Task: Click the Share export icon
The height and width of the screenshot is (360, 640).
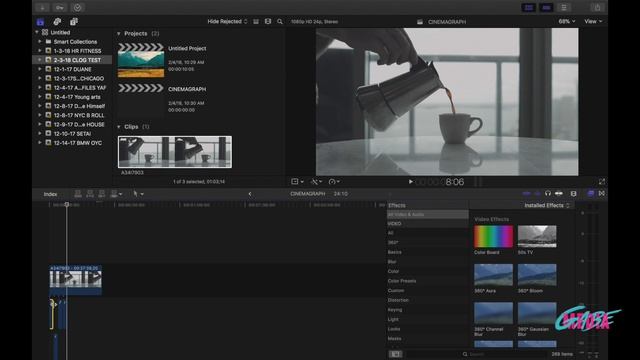Action: (x=597, y=7)
